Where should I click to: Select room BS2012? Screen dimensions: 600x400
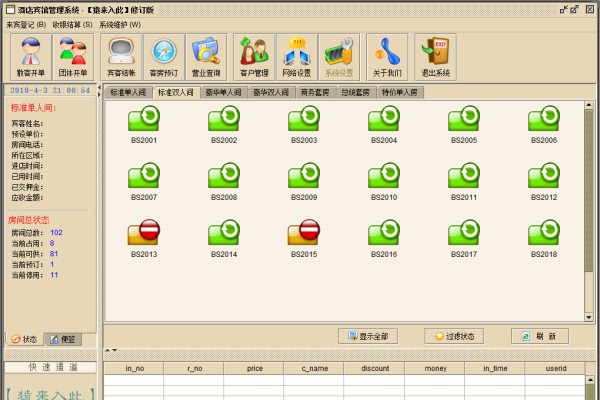[544, 182]
